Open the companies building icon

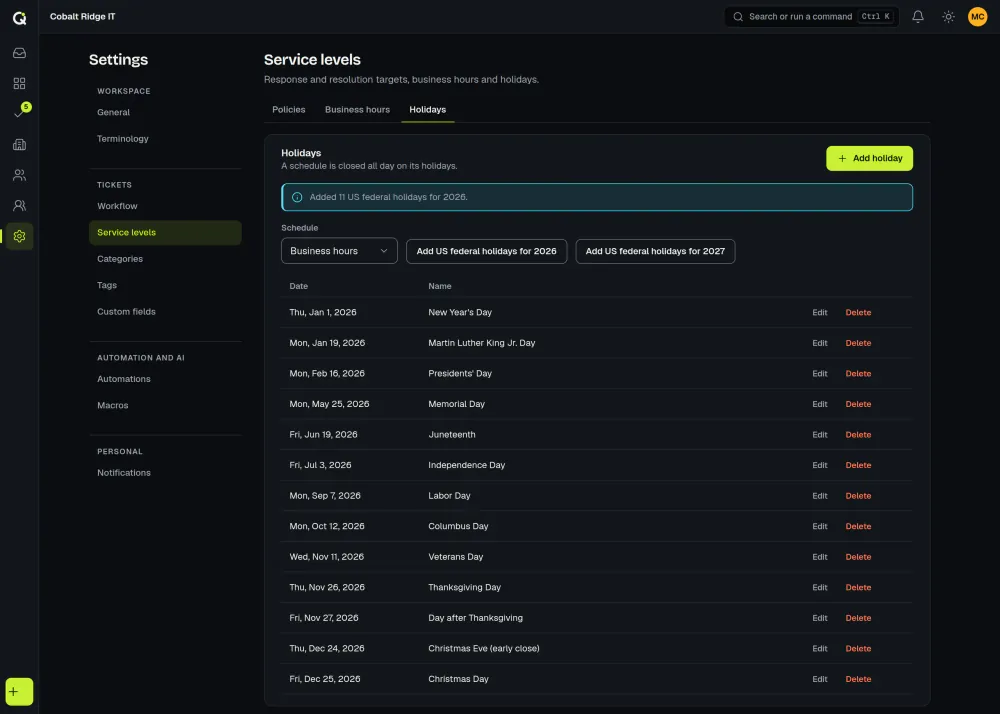point(19,145)
